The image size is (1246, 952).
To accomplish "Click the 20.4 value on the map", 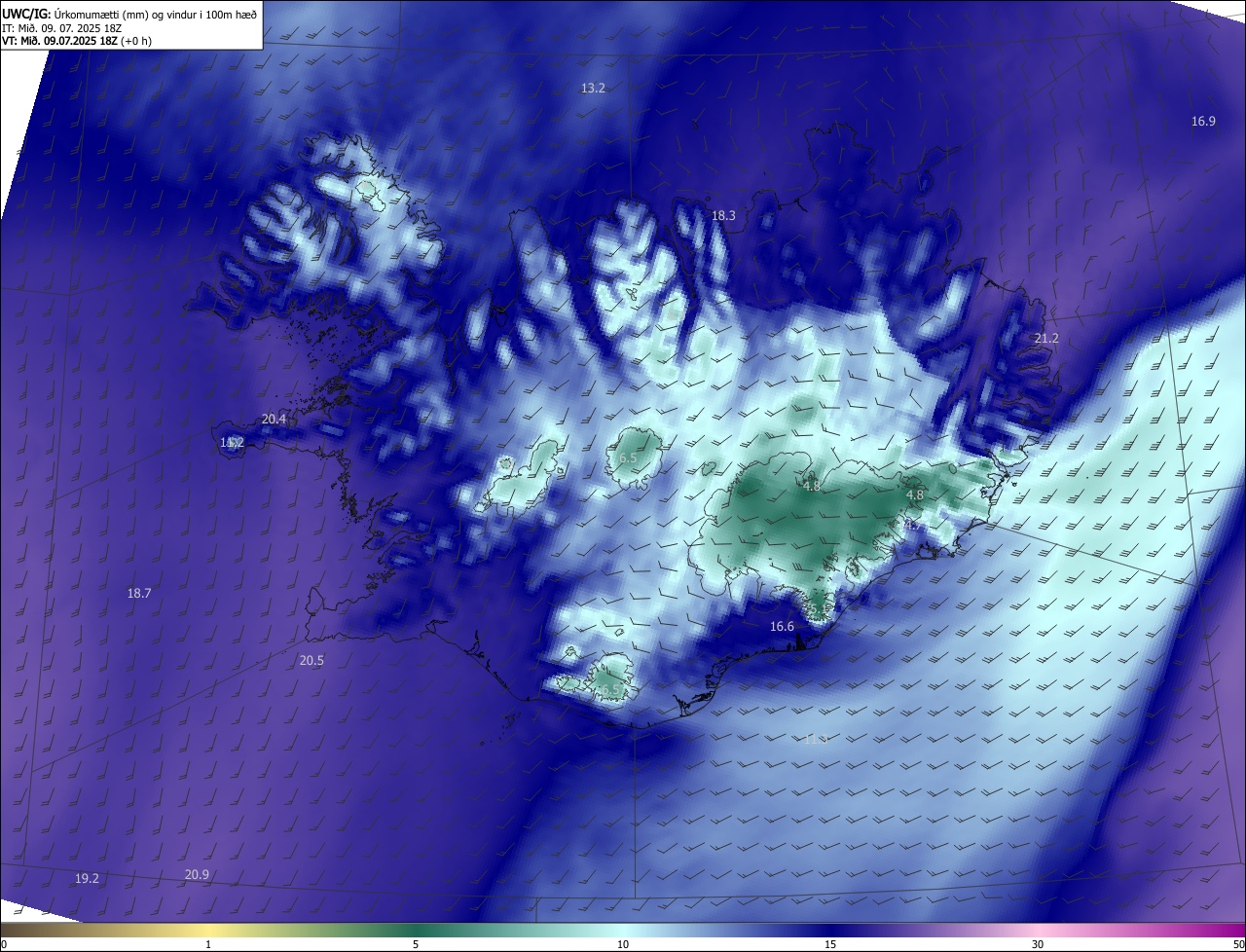I will [274, 419].
